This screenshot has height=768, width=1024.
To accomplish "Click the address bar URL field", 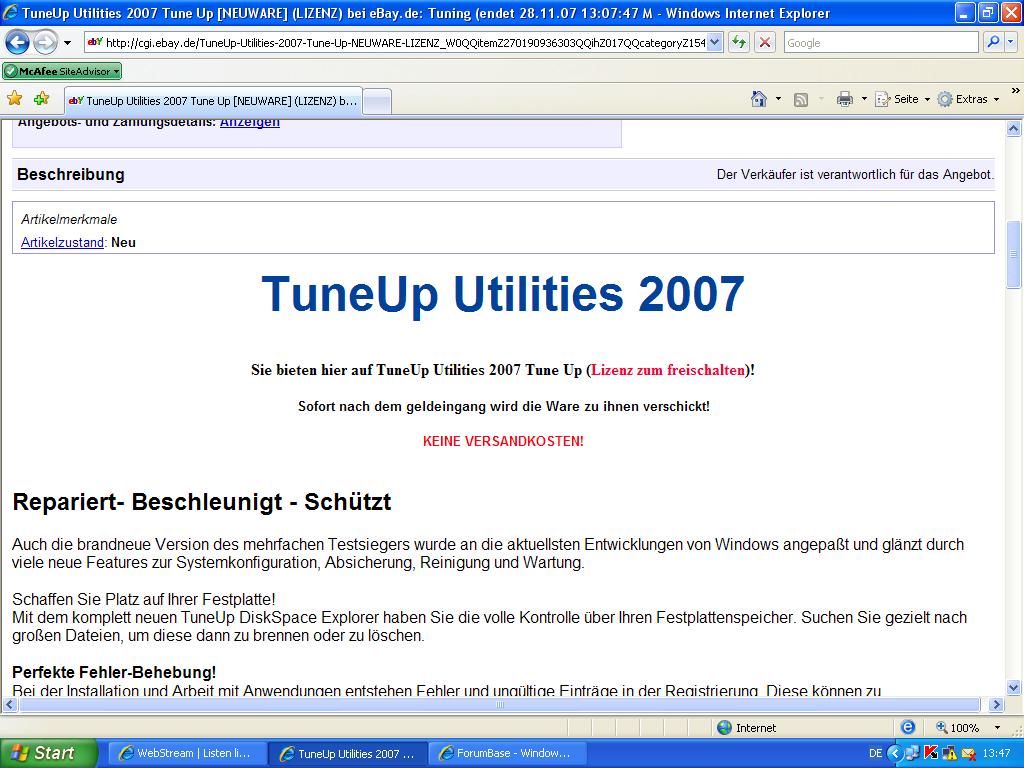I will [396, 43].
